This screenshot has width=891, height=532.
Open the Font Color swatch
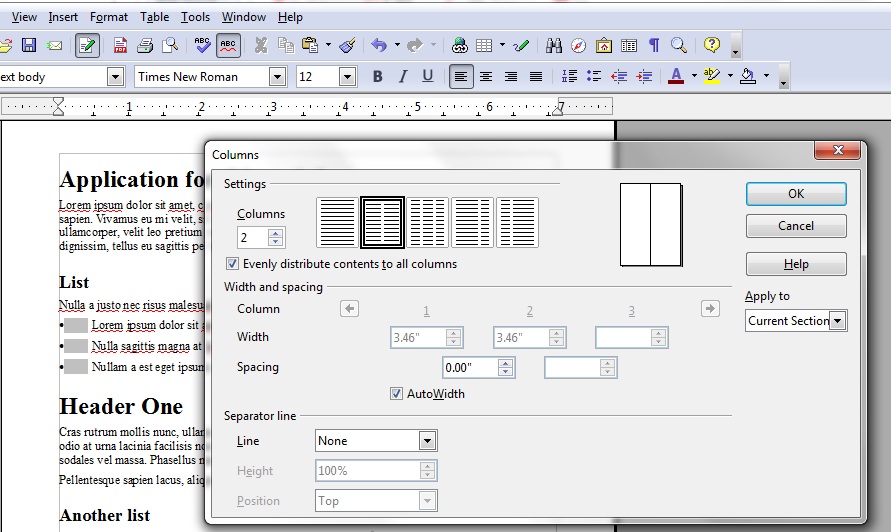coord(676,76)
